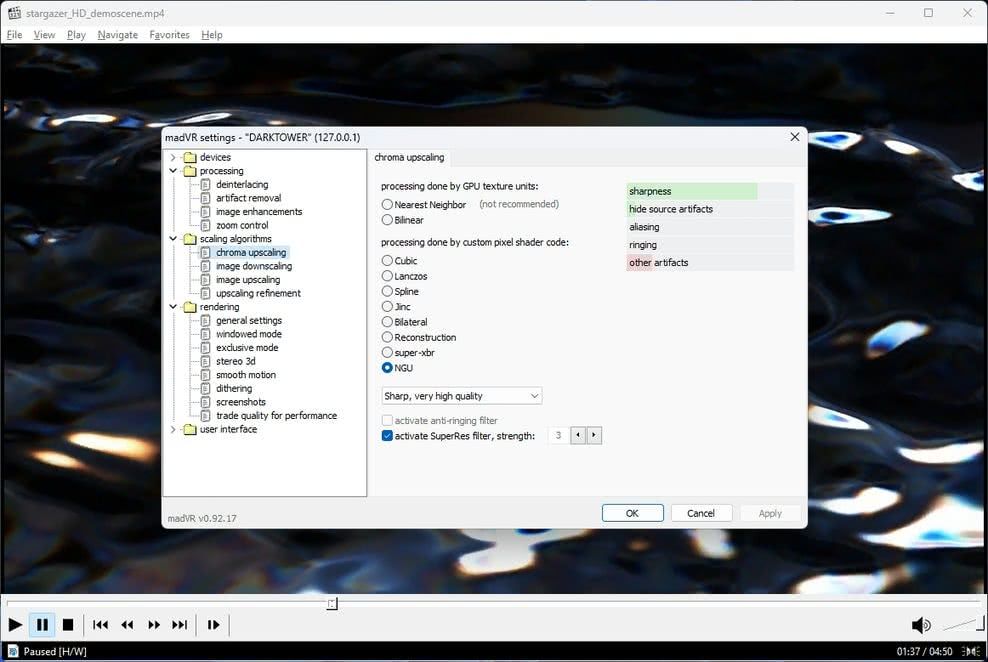Click Cancel in madVR settings
The width and height of the screenshot is (988, 662).
700,513
